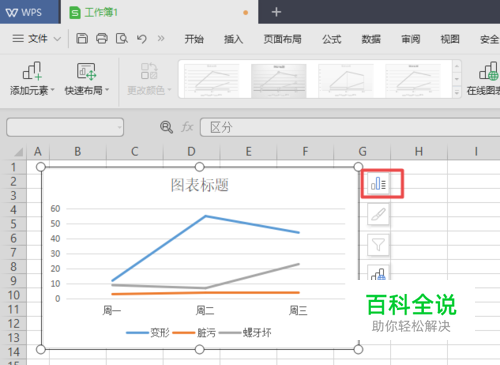Click the Save icon in quick toolbar

82,39
